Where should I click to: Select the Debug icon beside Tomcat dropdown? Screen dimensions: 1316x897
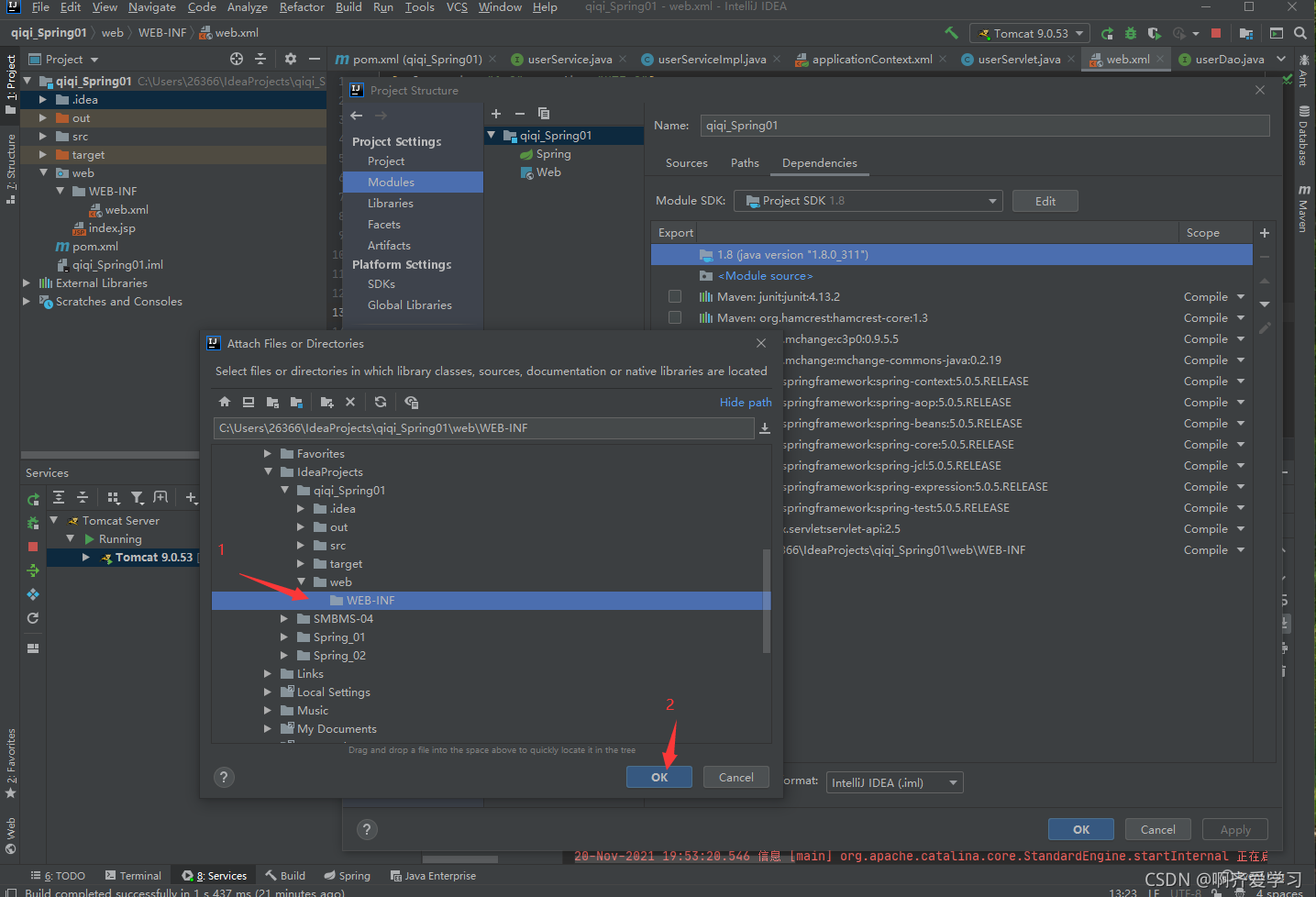point(1130,32)
